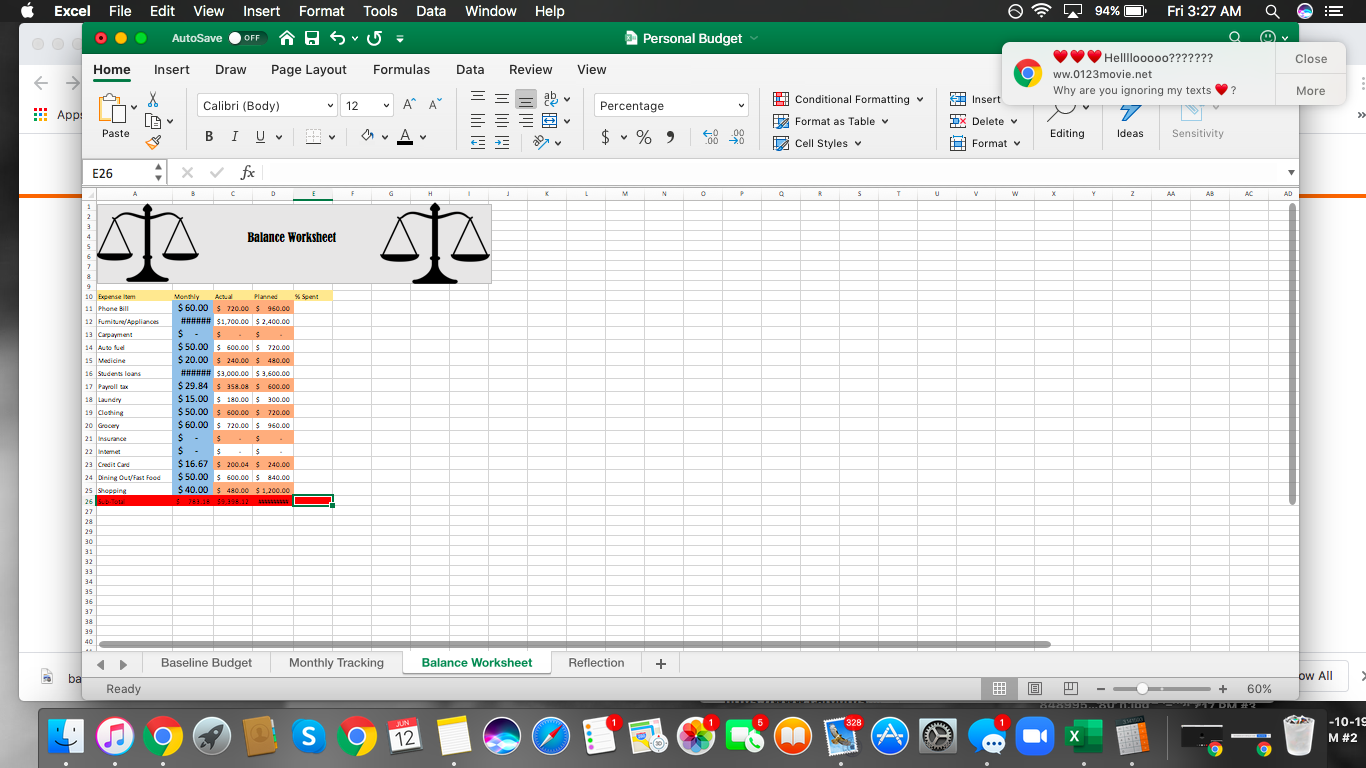The image size is (1366, 768).
Task: Add a new sheet with plus button
Action: point(660,664)
